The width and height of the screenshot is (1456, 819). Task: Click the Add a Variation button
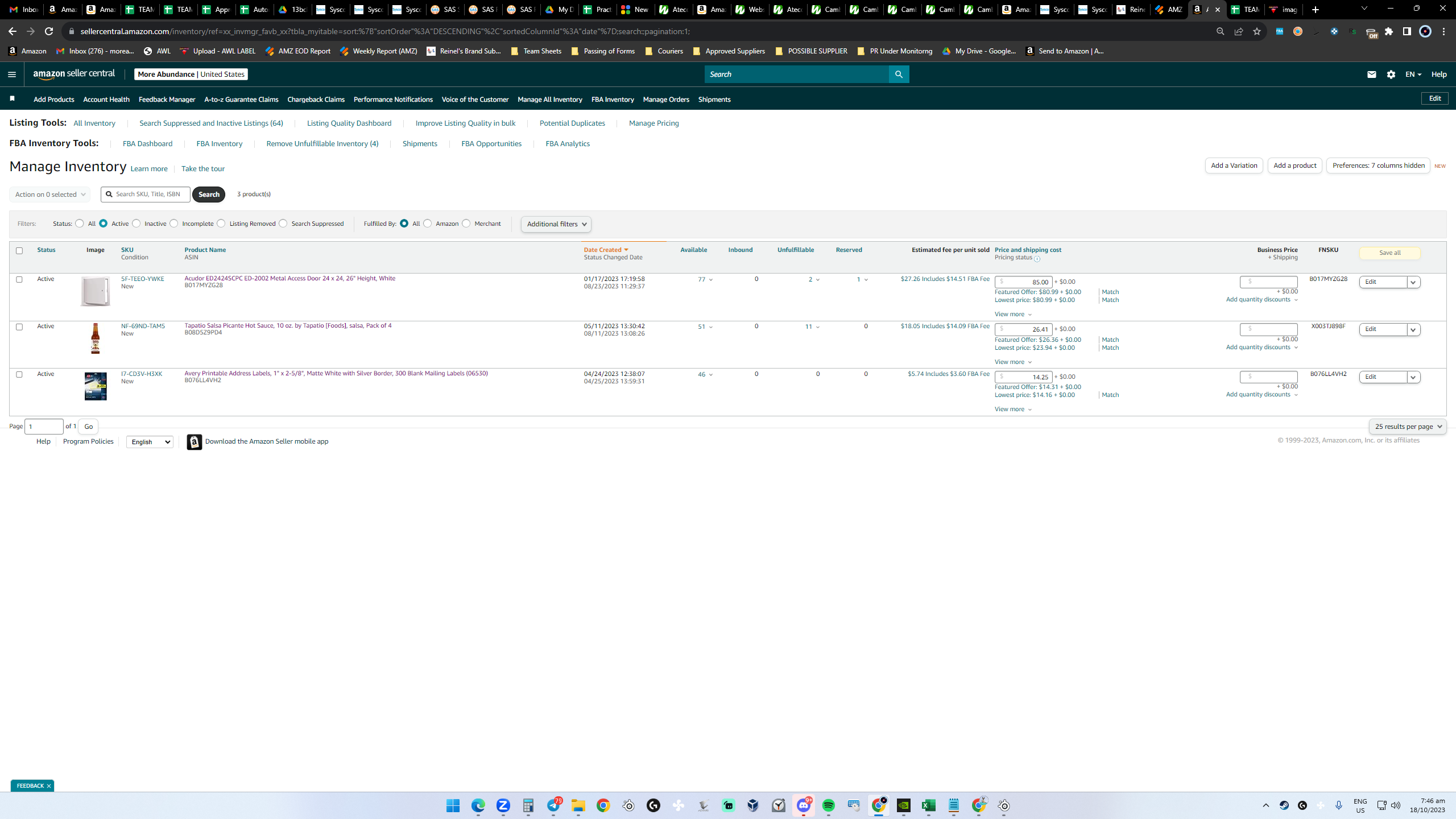coord(1234,166)
